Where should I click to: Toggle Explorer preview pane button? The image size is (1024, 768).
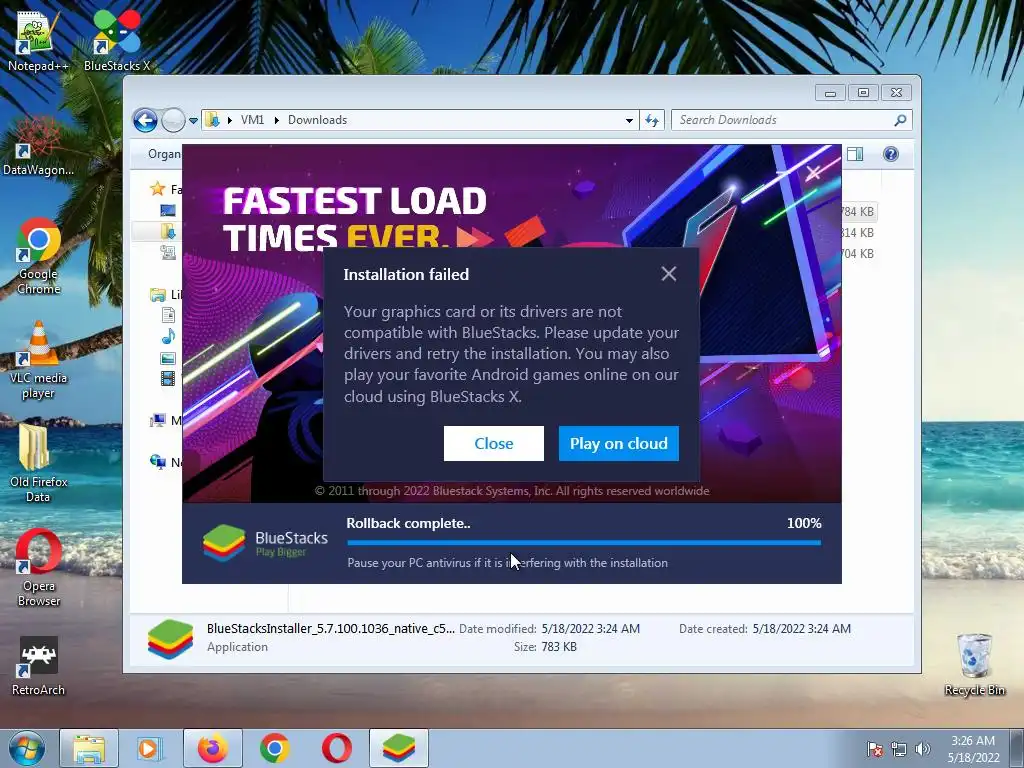(855, 154)
